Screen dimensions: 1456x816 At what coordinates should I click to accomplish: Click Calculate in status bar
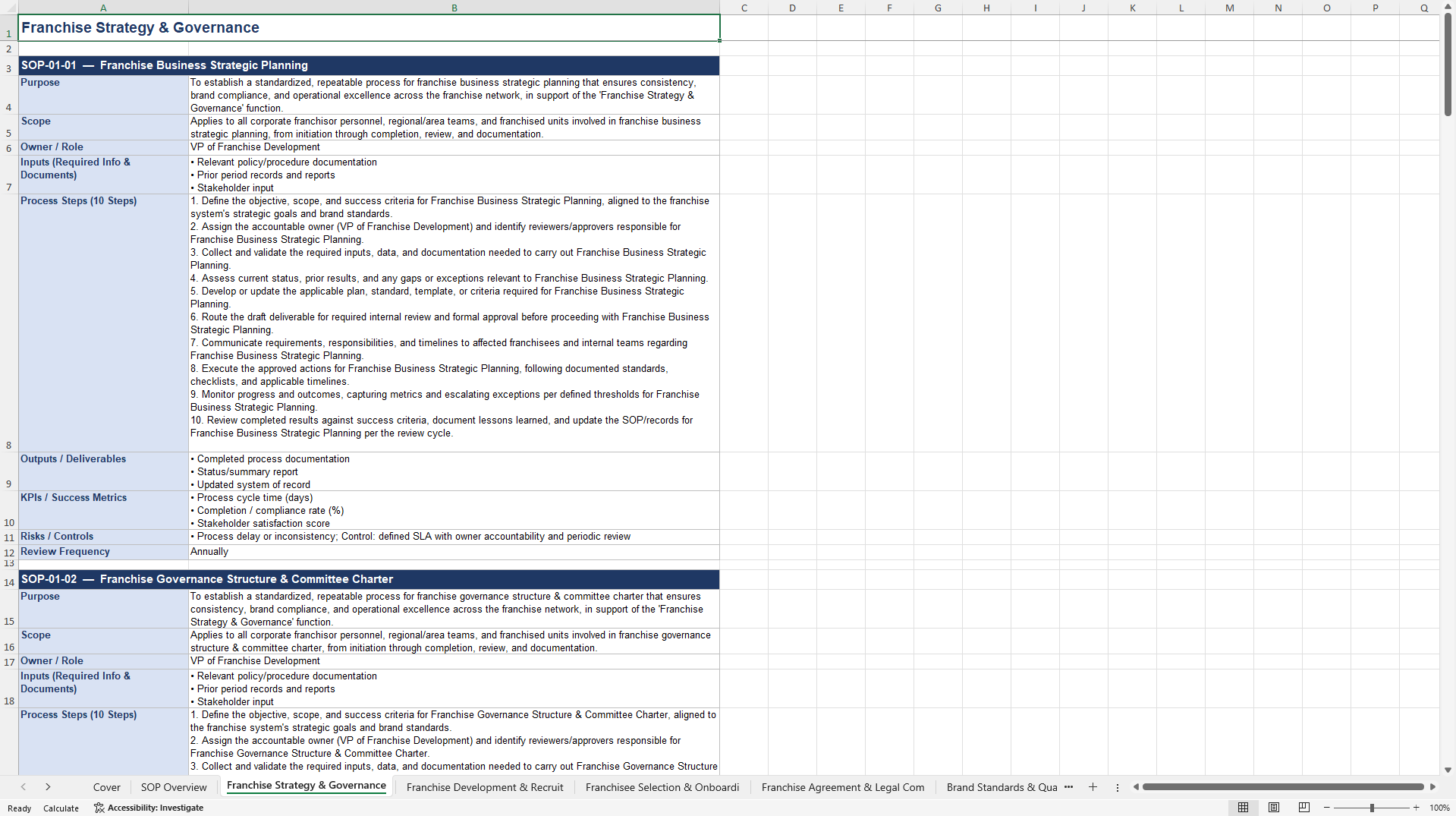tap(61, 808)
